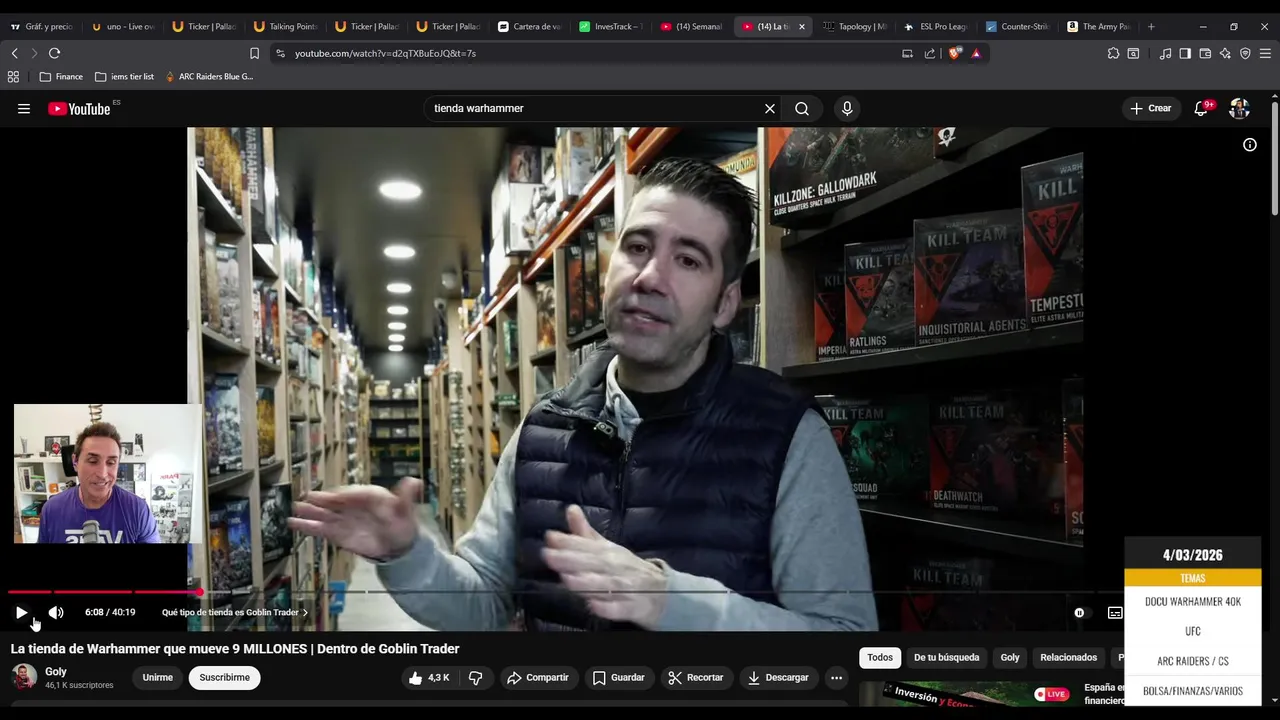Open the Brave Wallet icon
Viewport: 1280px width, 720px height.
pyautogui.click(x=1205, y=53)
